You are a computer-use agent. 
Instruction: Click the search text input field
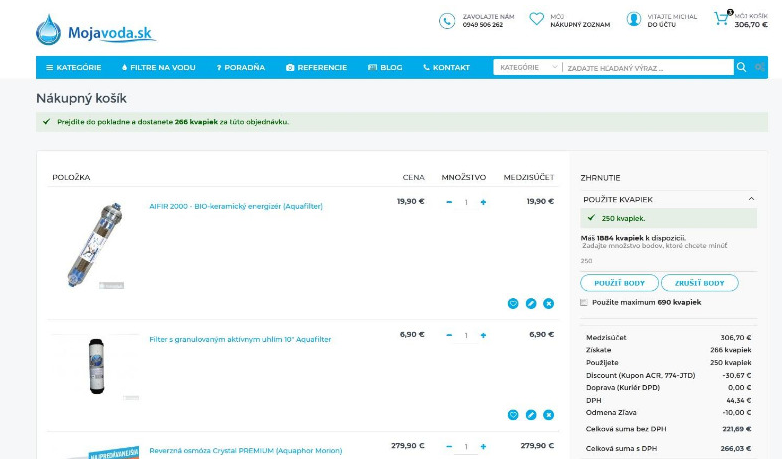coord(646,68)
